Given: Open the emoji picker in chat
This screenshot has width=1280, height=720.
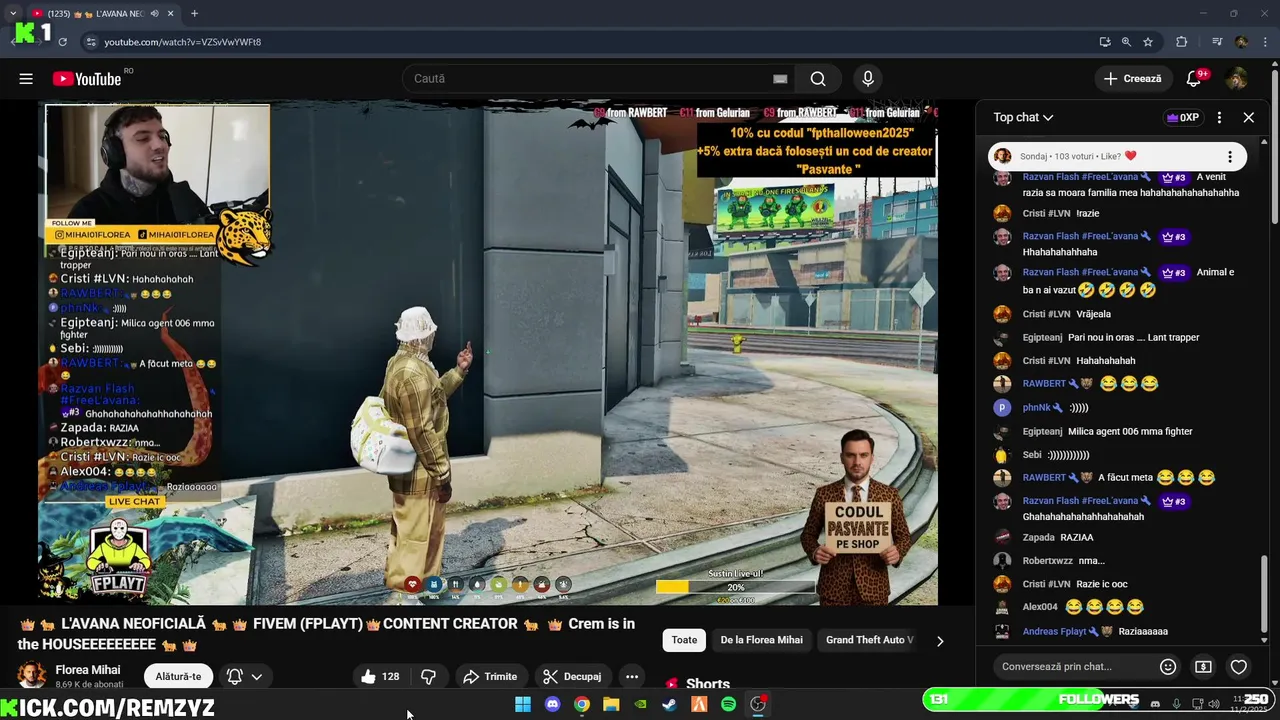Looking at the screenshot, I should pyautogui.click(x=1168, y=667).
